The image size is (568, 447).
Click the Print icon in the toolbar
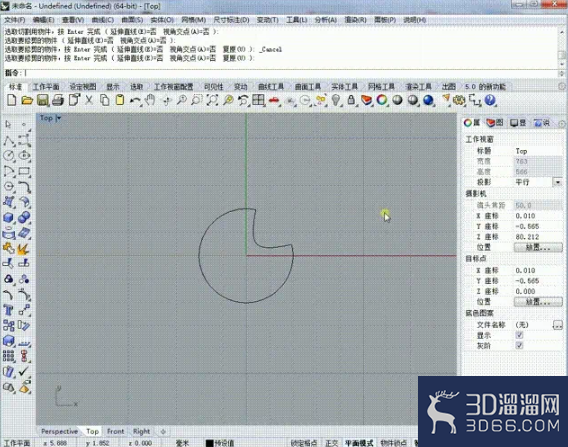point(58,100)
